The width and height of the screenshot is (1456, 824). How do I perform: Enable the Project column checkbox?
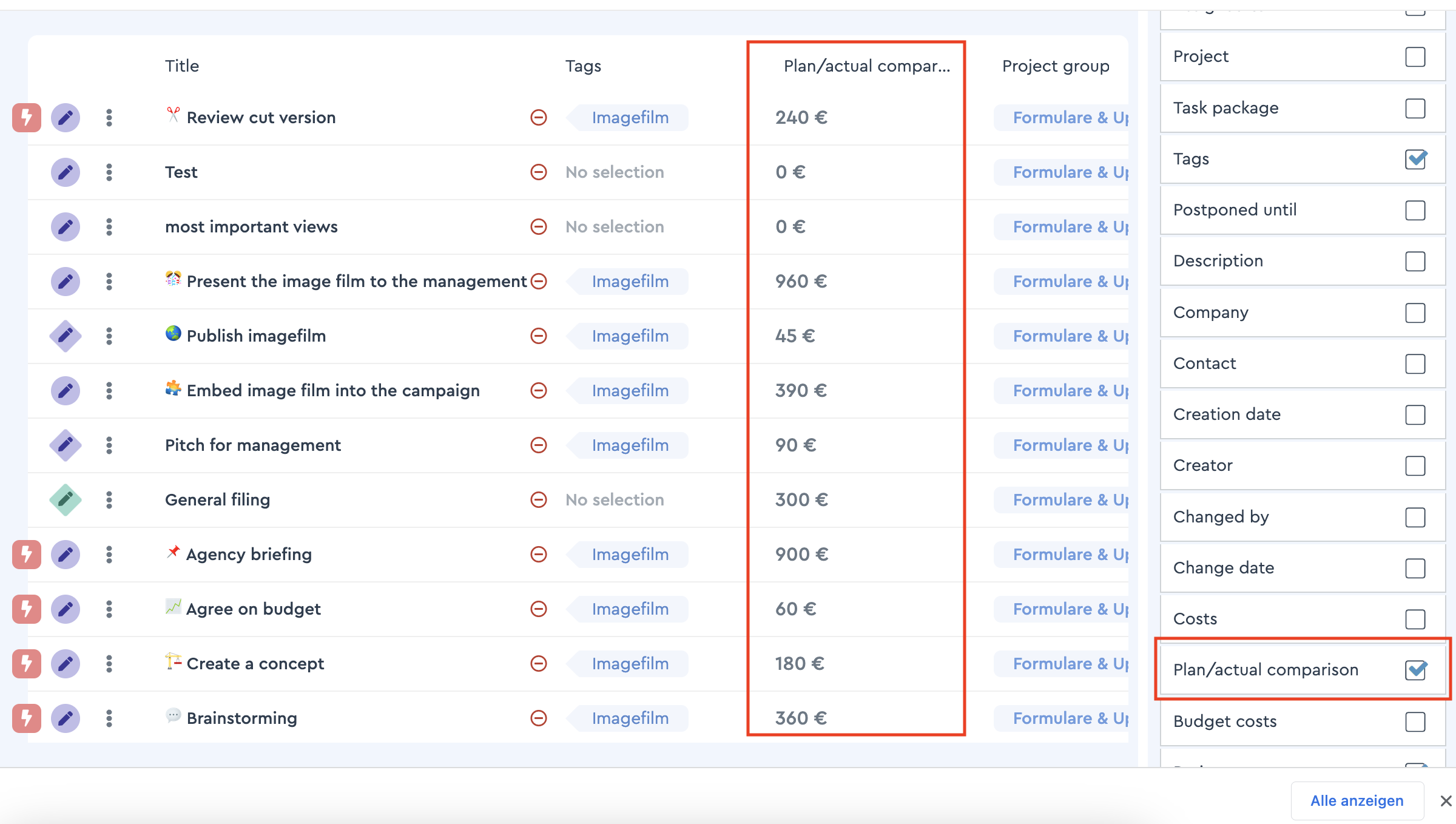1415,57
